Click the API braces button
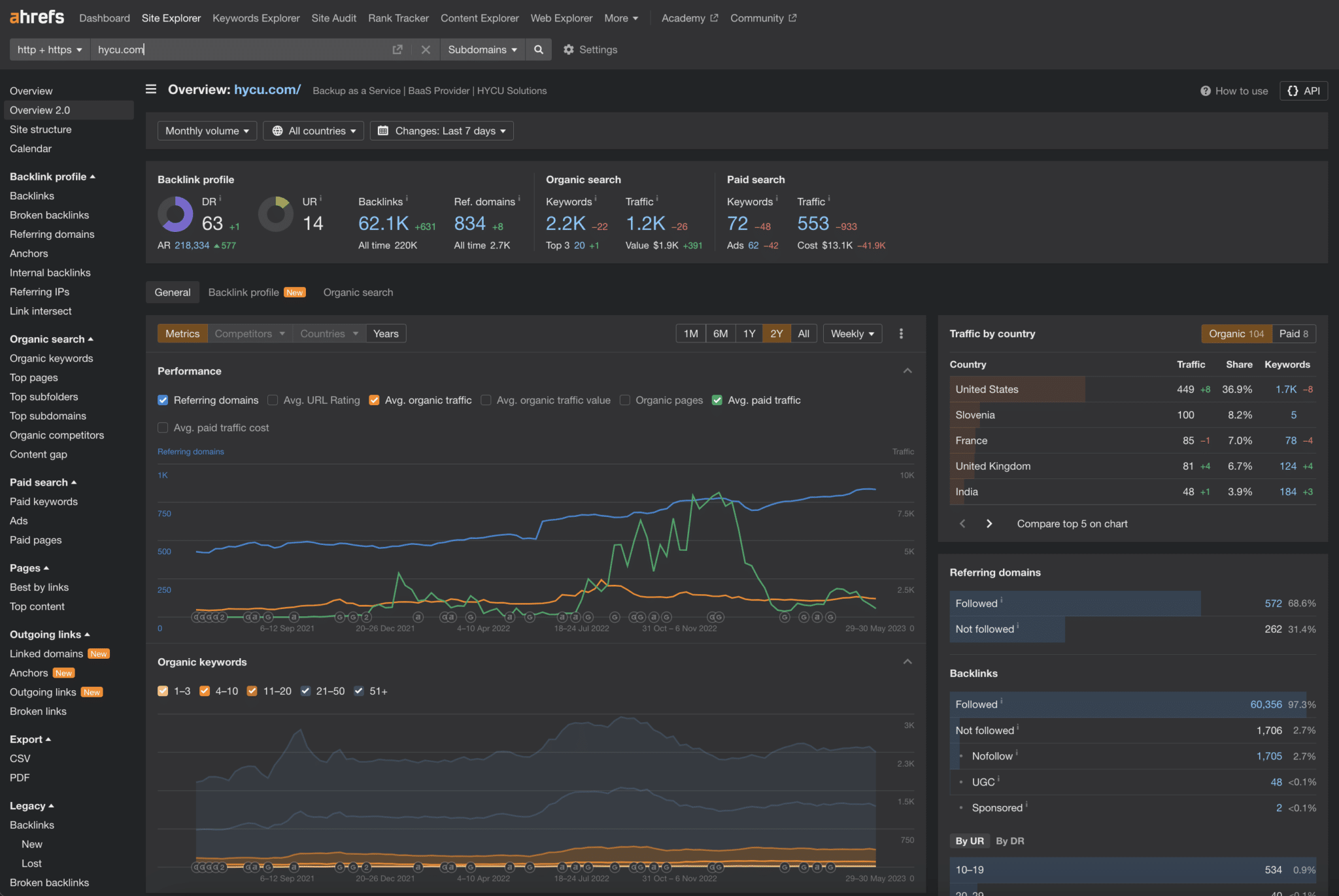 (1304, 91)
